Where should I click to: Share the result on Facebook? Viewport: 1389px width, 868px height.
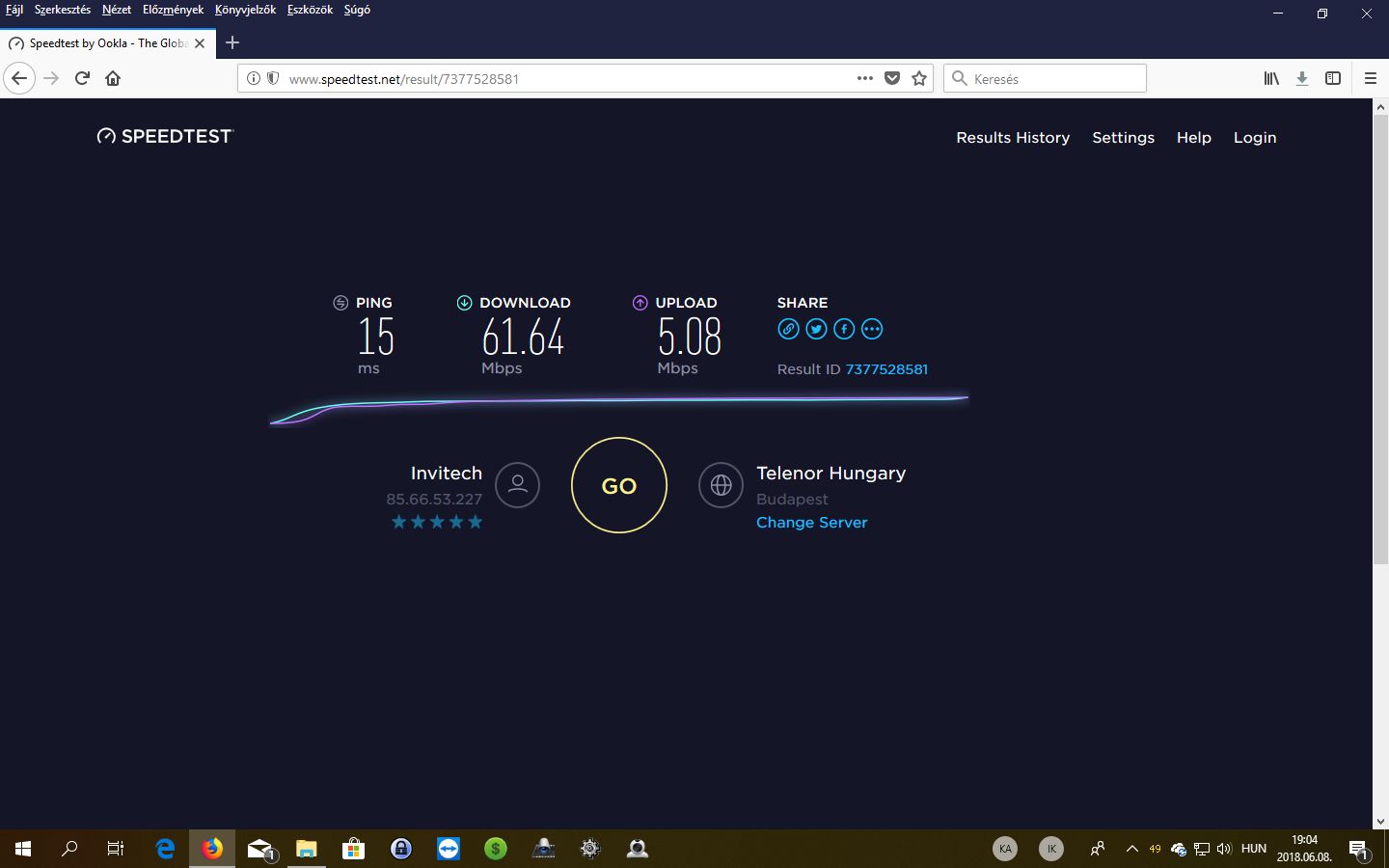844,329
